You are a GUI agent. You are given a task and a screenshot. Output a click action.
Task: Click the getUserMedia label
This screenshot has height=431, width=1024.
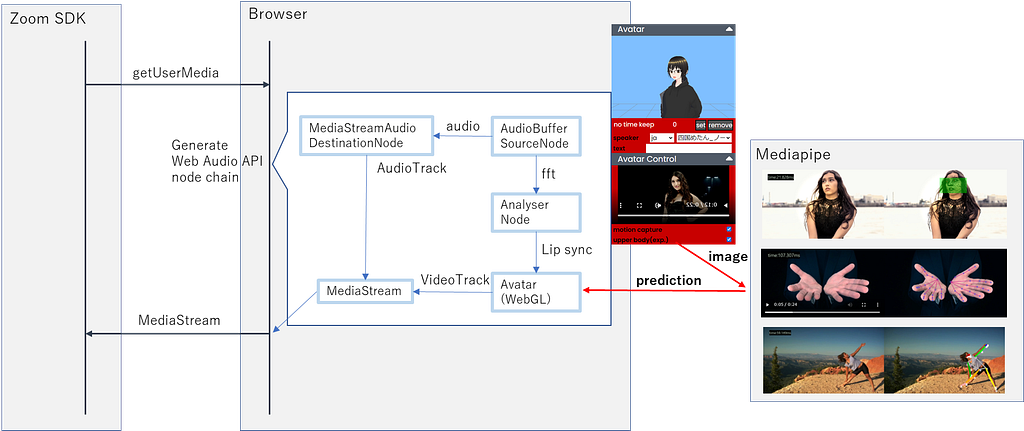pos(176,73)
